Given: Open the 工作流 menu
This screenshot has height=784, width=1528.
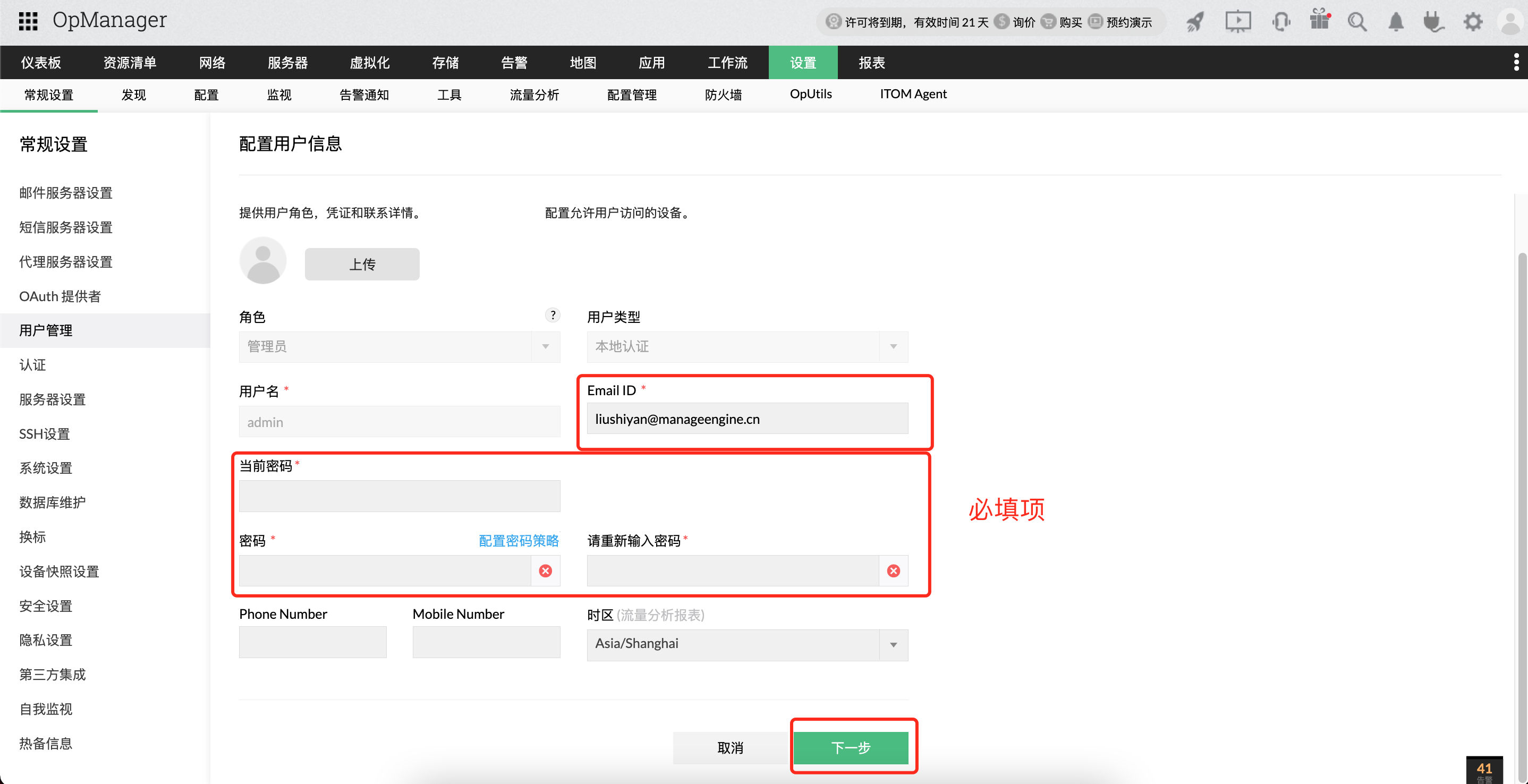Looking at the screenshot, I should 727,62.
